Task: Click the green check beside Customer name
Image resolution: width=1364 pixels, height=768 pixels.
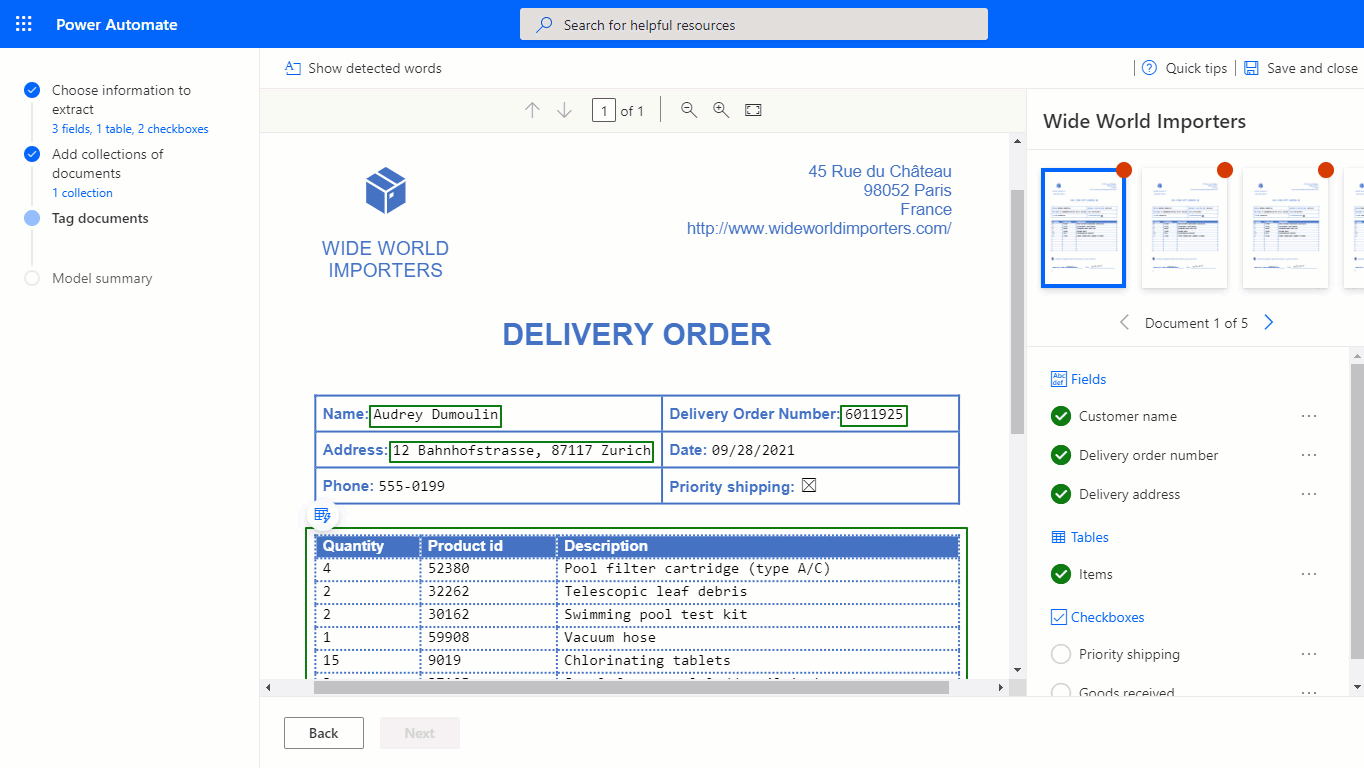Action: pyautogui.click(x=1060, y=416)
